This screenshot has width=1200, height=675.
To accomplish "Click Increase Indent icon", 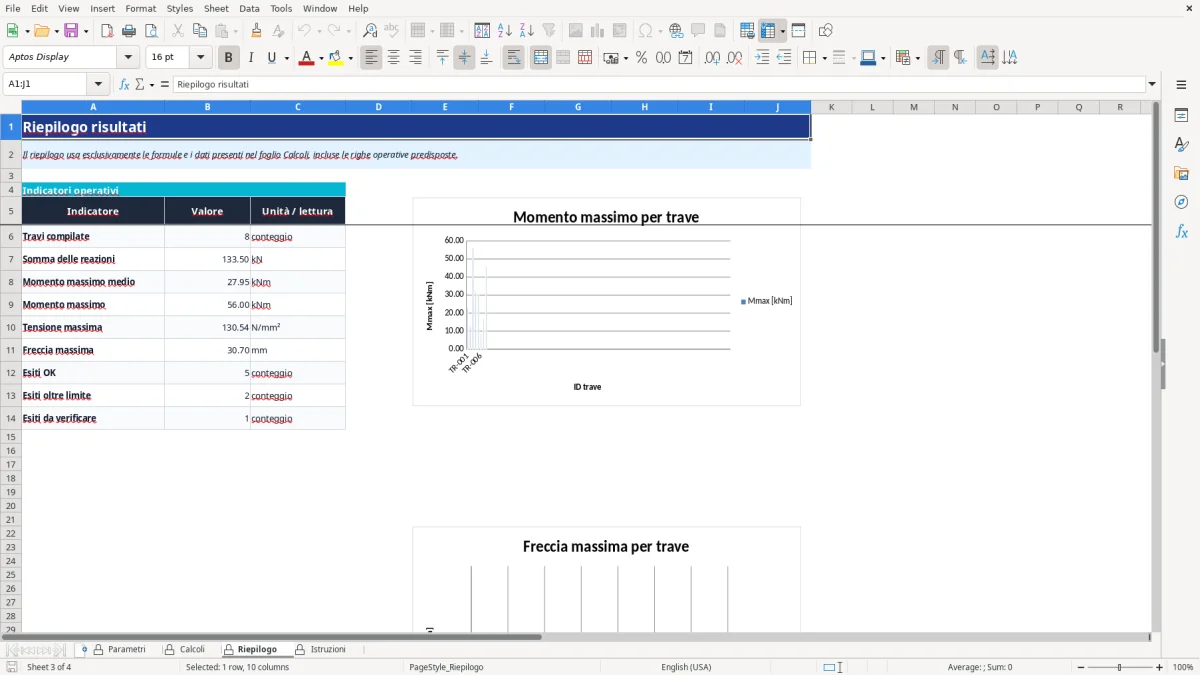I will [x=762, y=58].
